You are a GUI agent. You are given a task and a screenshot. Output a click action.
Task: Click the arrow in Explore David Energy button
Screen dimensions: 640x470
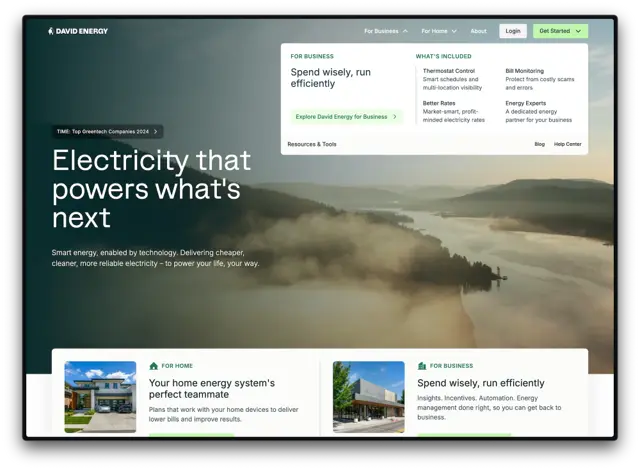pyautogui.click(x=395, y=117)
